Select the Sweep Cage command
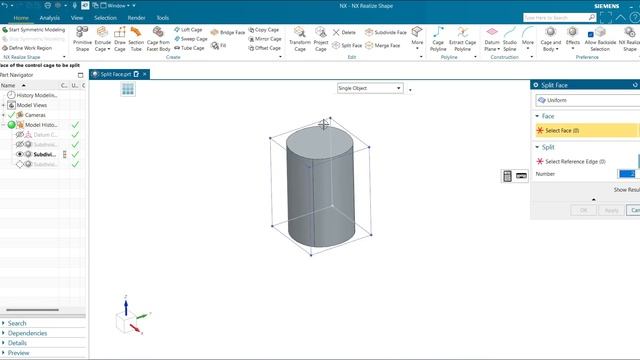640x360 pixels. click(191, 39)
